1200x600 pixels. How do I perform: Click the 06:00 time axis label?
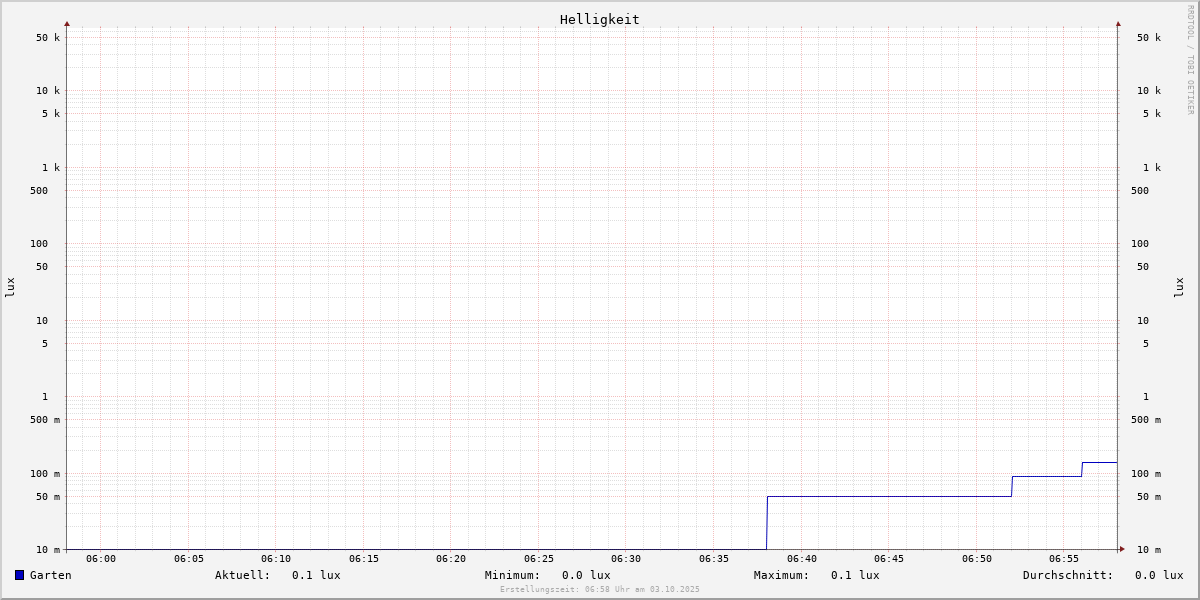tap(101, 559)
